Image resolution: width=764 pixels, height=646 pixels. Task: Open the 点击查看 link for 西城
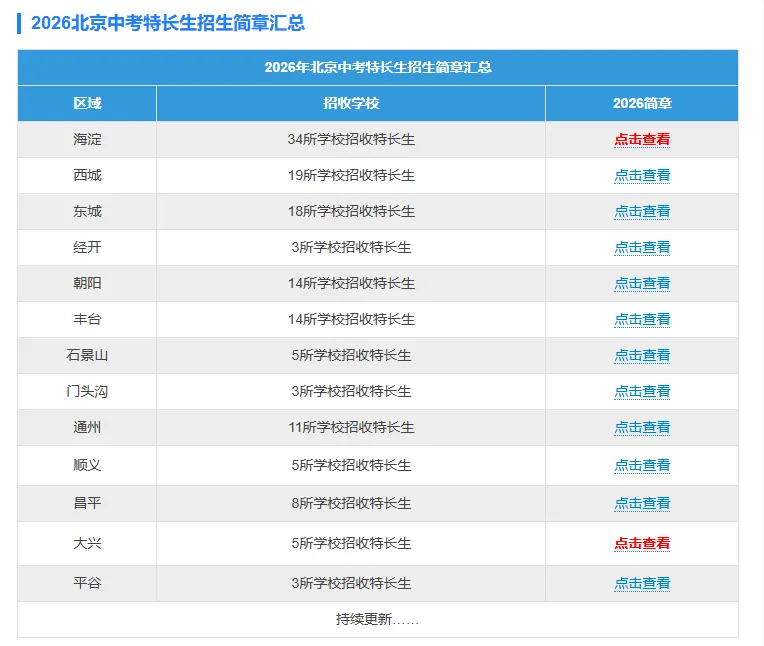click(642, 175)
